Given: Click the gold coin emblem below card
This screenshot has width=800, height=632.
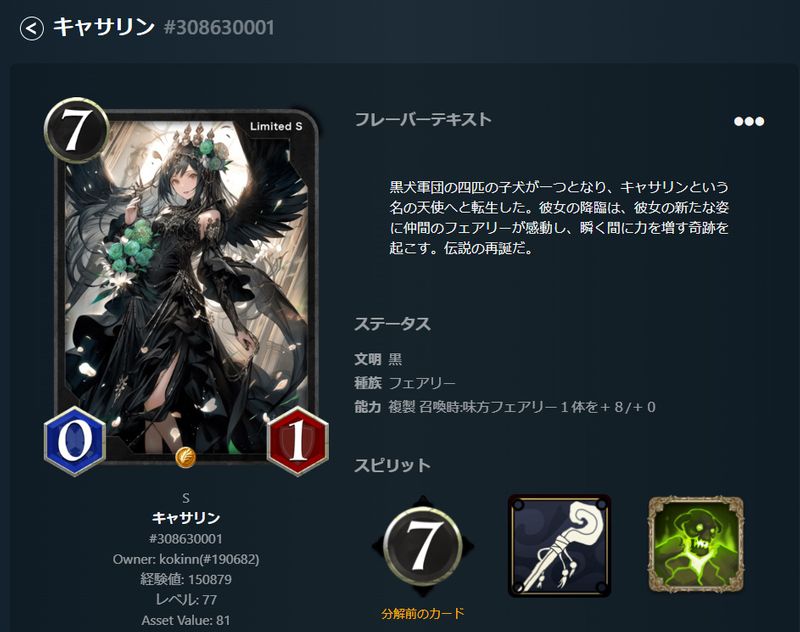Looking at the screenshot, I should [x=186, y=457].
